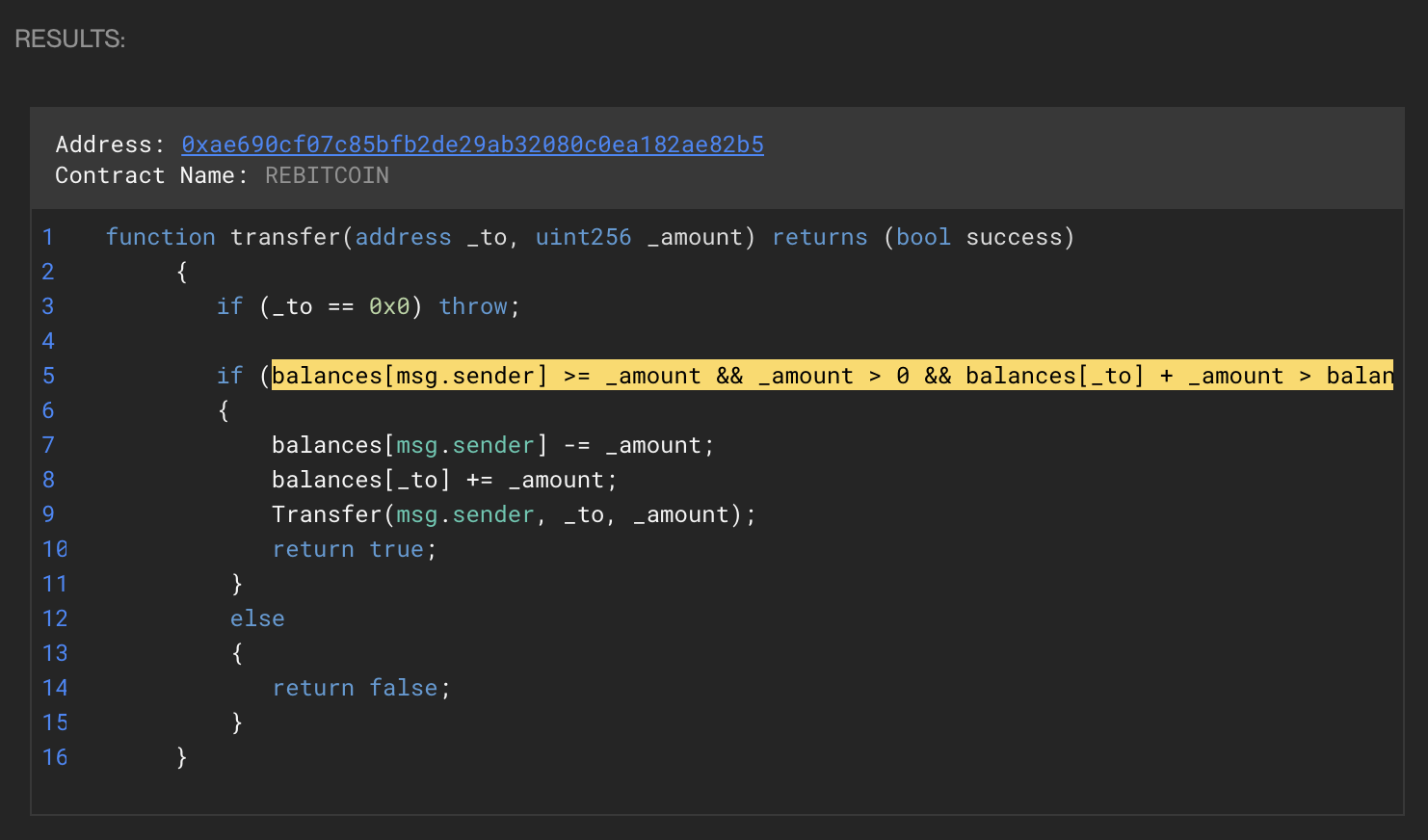Click the 'return true' statement
This screenshot has height=840, width=1428.
click(x=354, y=549)
